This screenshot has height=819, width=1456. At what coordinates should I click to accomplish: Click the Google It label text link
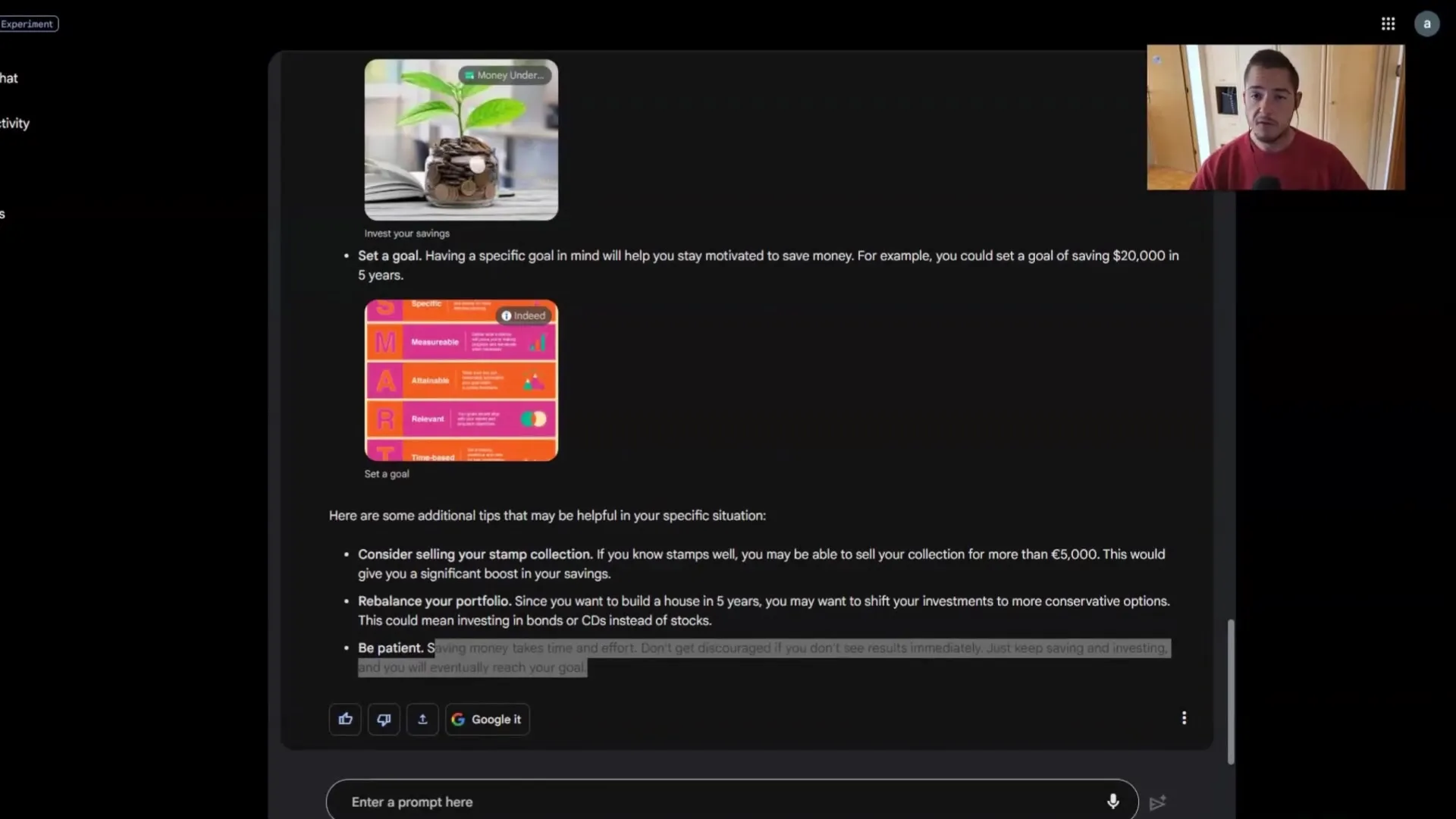pyautogui.click(x=496, y=719)
